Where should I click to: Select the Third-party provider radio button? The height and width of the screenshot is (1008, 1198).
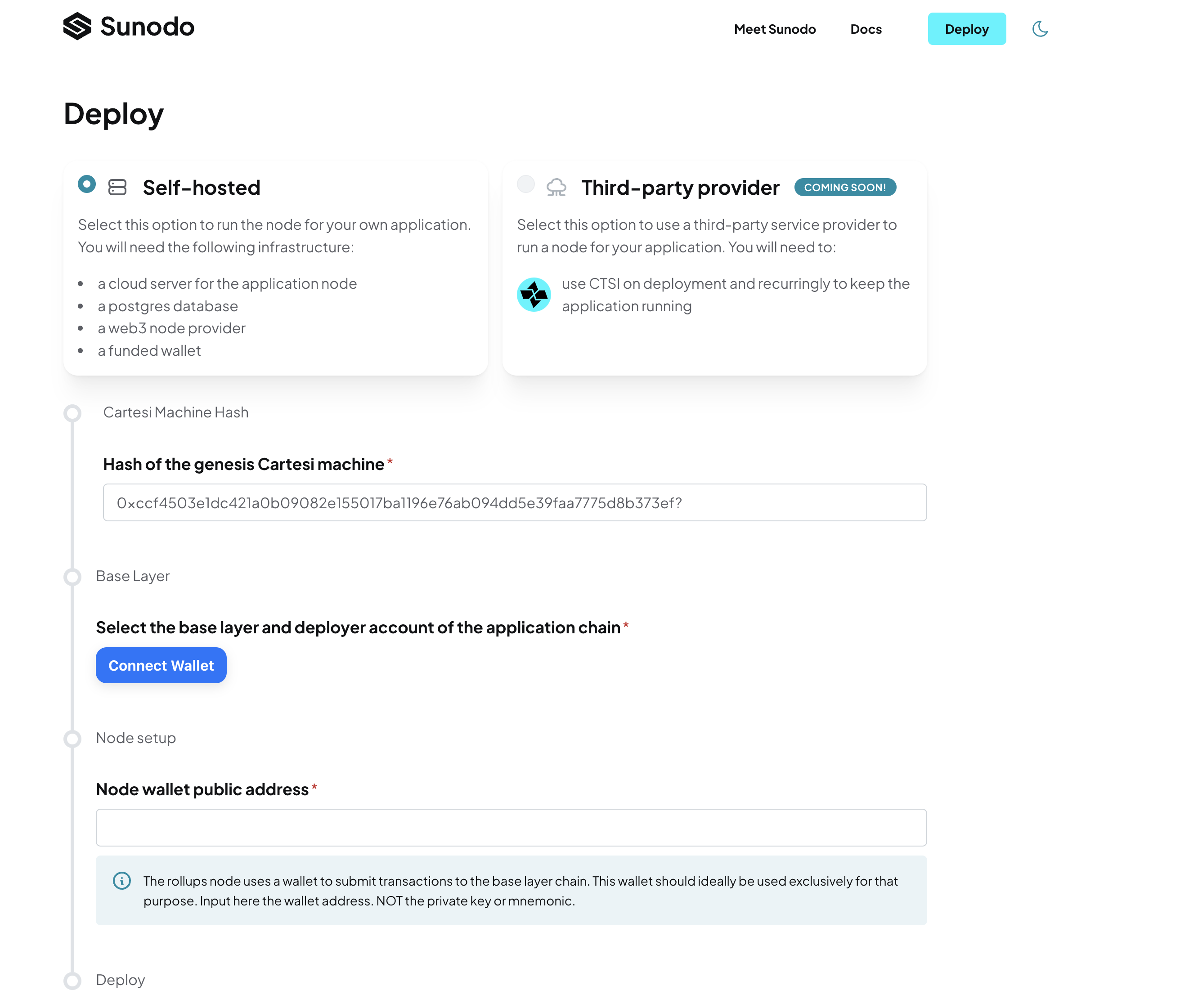525,184
